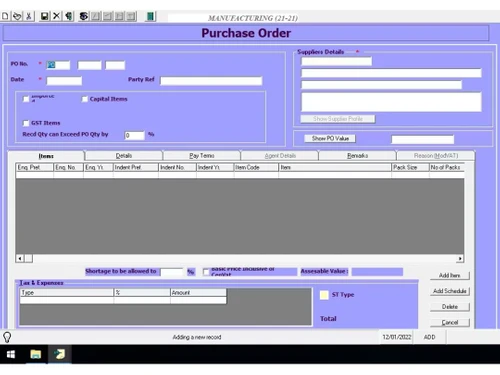Click the yellow ST Type swatch
This screenshot has height=375, width=500.
tap(324, 295)
